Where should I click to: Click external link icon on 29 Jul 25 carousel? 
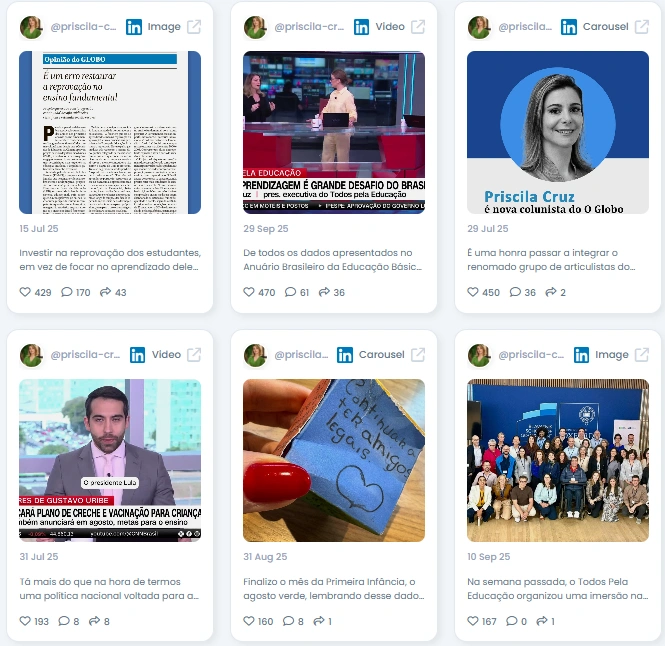pos(642,27)
